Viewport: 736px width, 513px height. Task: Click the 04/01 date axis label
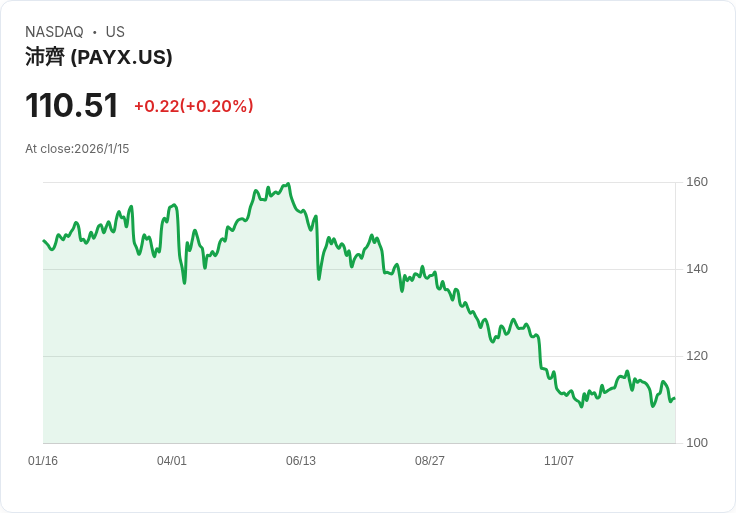pos(171,460)
